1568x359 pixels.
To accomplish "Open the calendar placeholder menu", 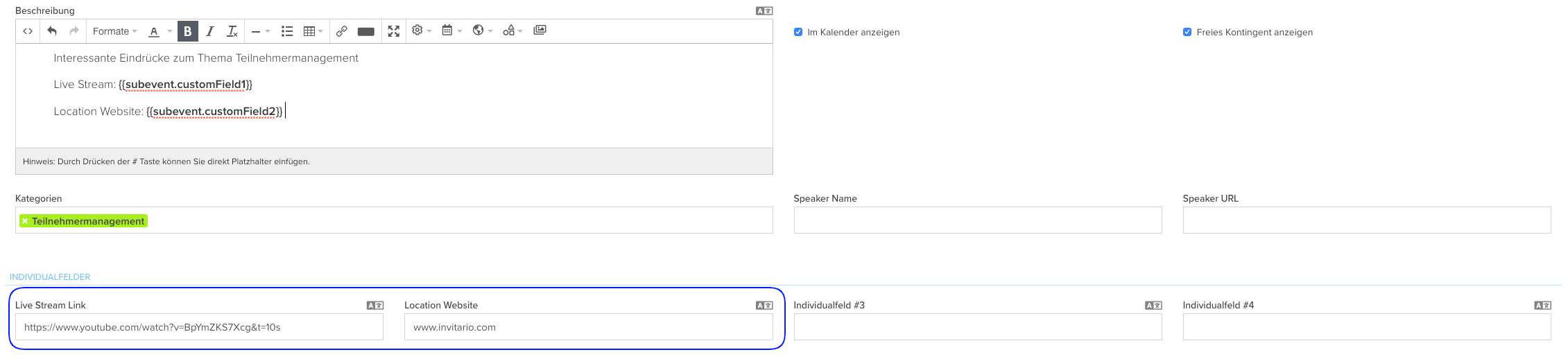I will [451, 30].
